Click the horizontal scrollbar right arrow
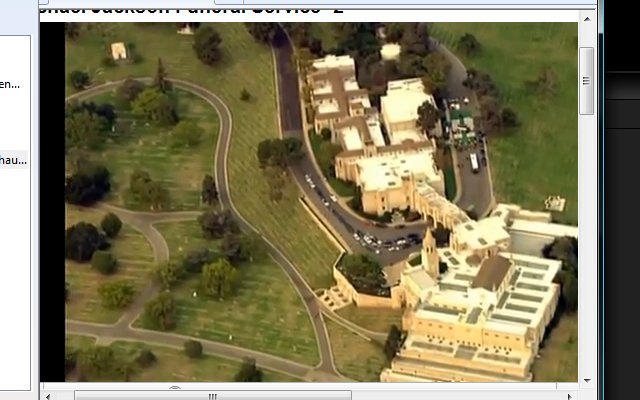The height and width of the screenshot is (400, 640). pyautogui.click(x=571, y=395)
